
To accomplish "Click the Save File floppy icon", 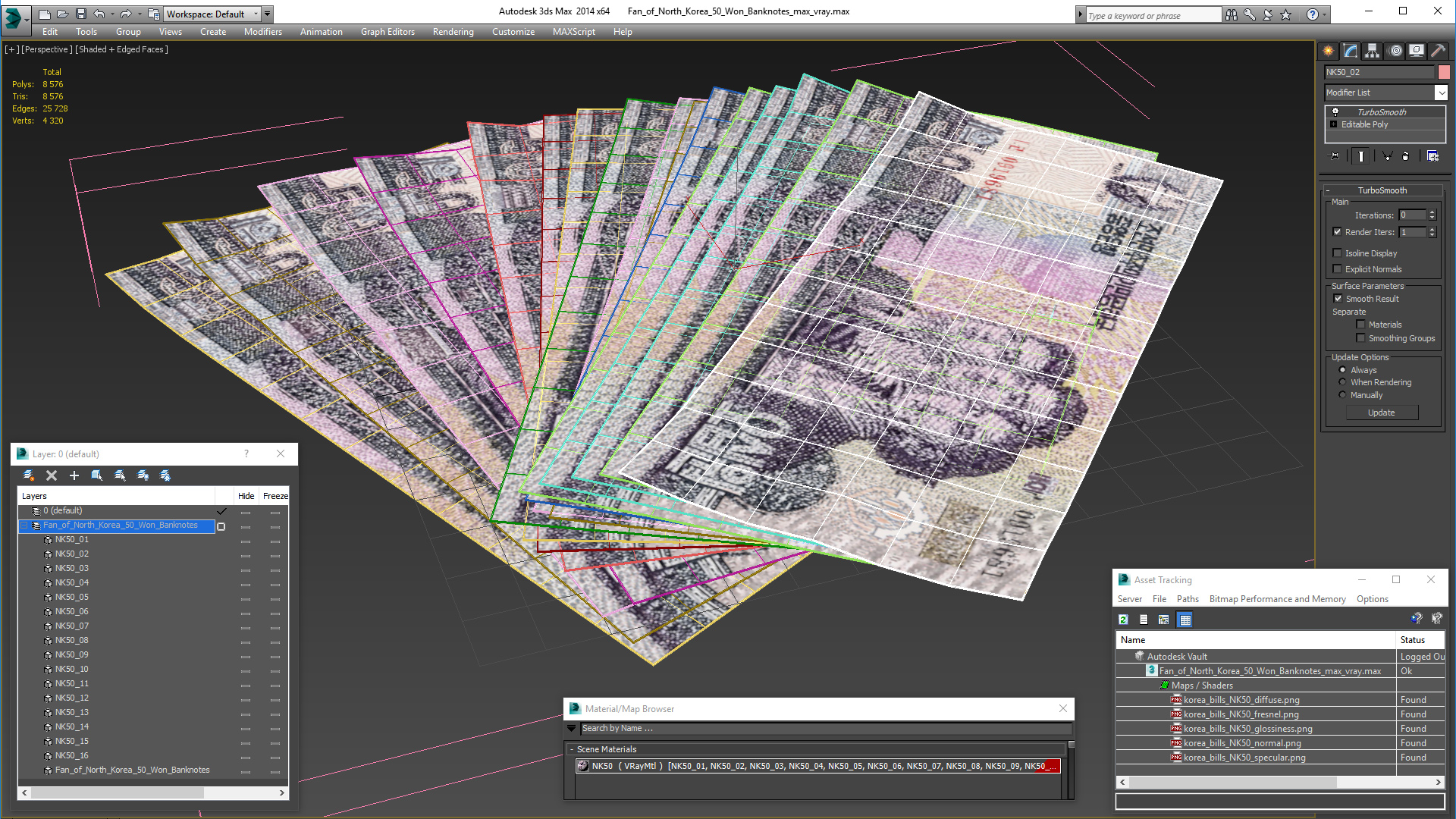I will click(x=80, y=14).
